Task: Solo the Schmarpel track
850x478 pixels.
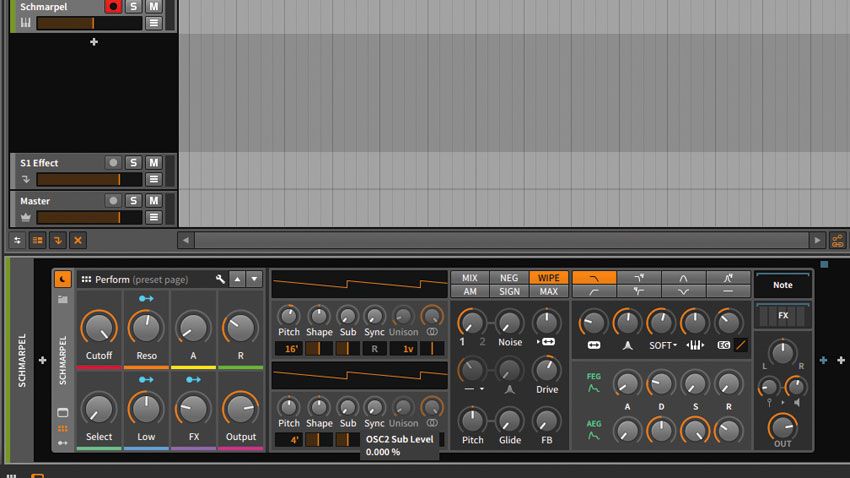Action: click(133, 7)
